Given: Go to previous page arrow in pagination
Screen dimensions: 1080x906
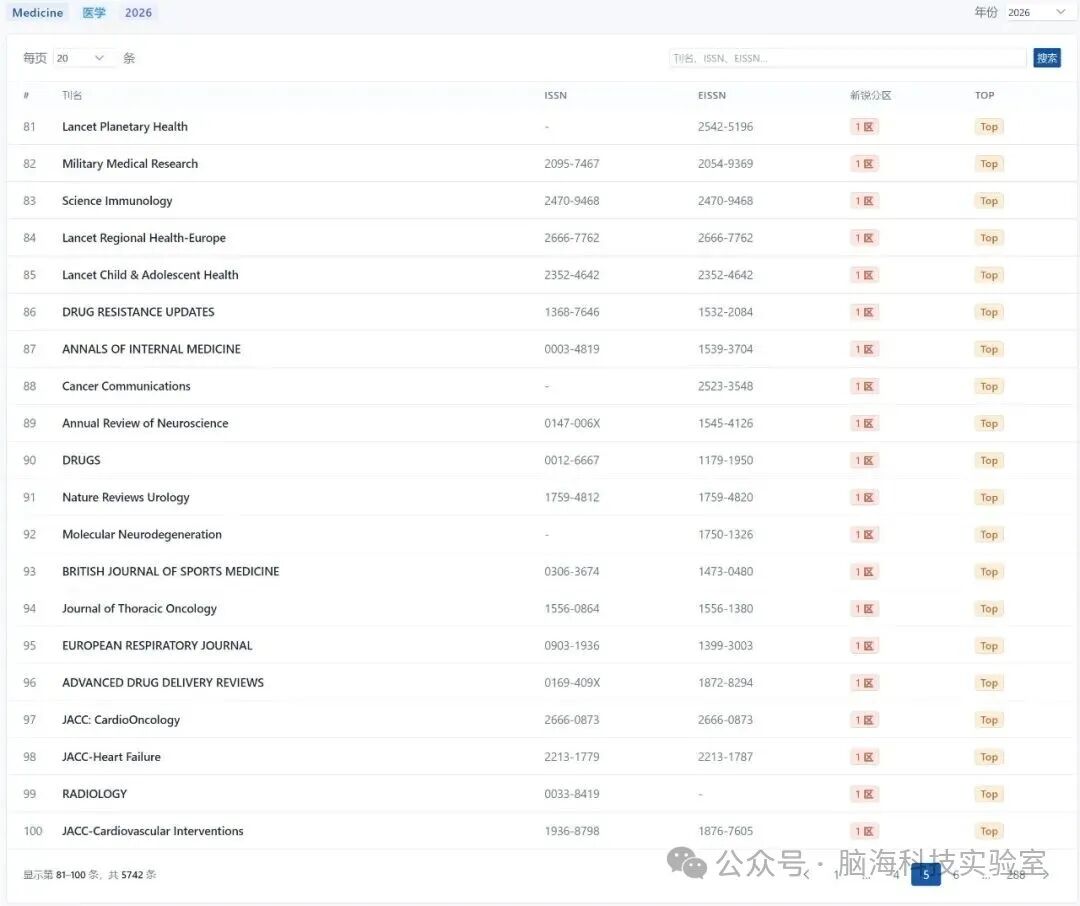Looking at the screenshot, I should click(x=807, y=875).
